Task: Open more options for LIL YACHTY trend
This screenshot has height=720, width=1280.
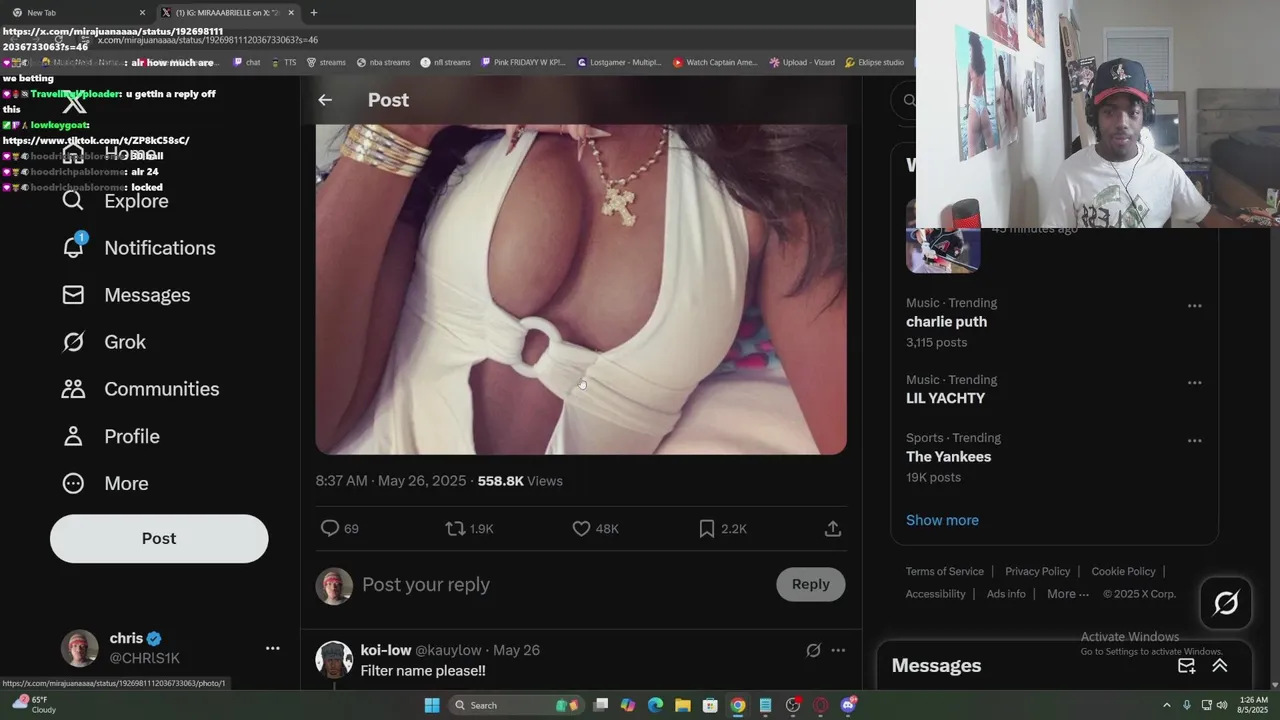Action: 1194,383
